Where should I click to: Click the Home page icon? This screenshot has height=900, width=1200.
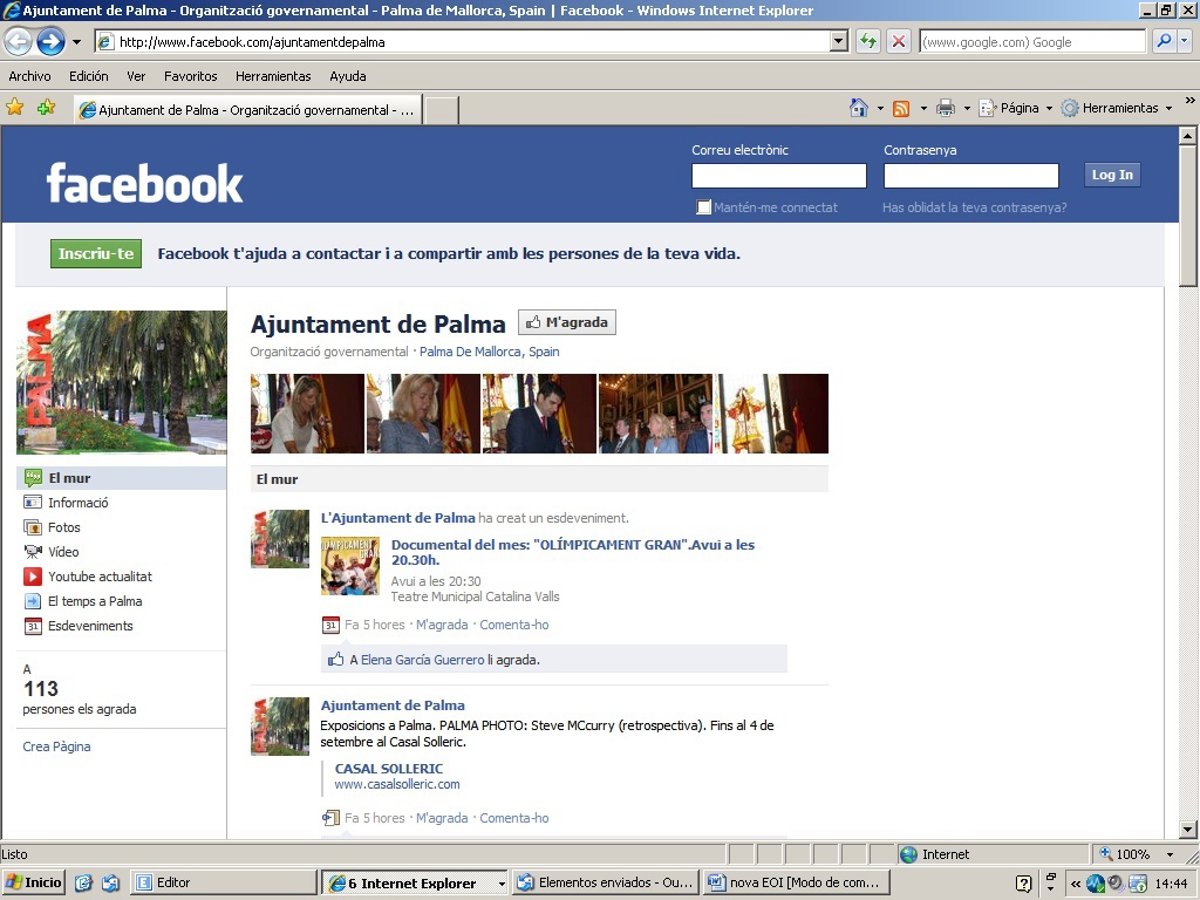858,108
